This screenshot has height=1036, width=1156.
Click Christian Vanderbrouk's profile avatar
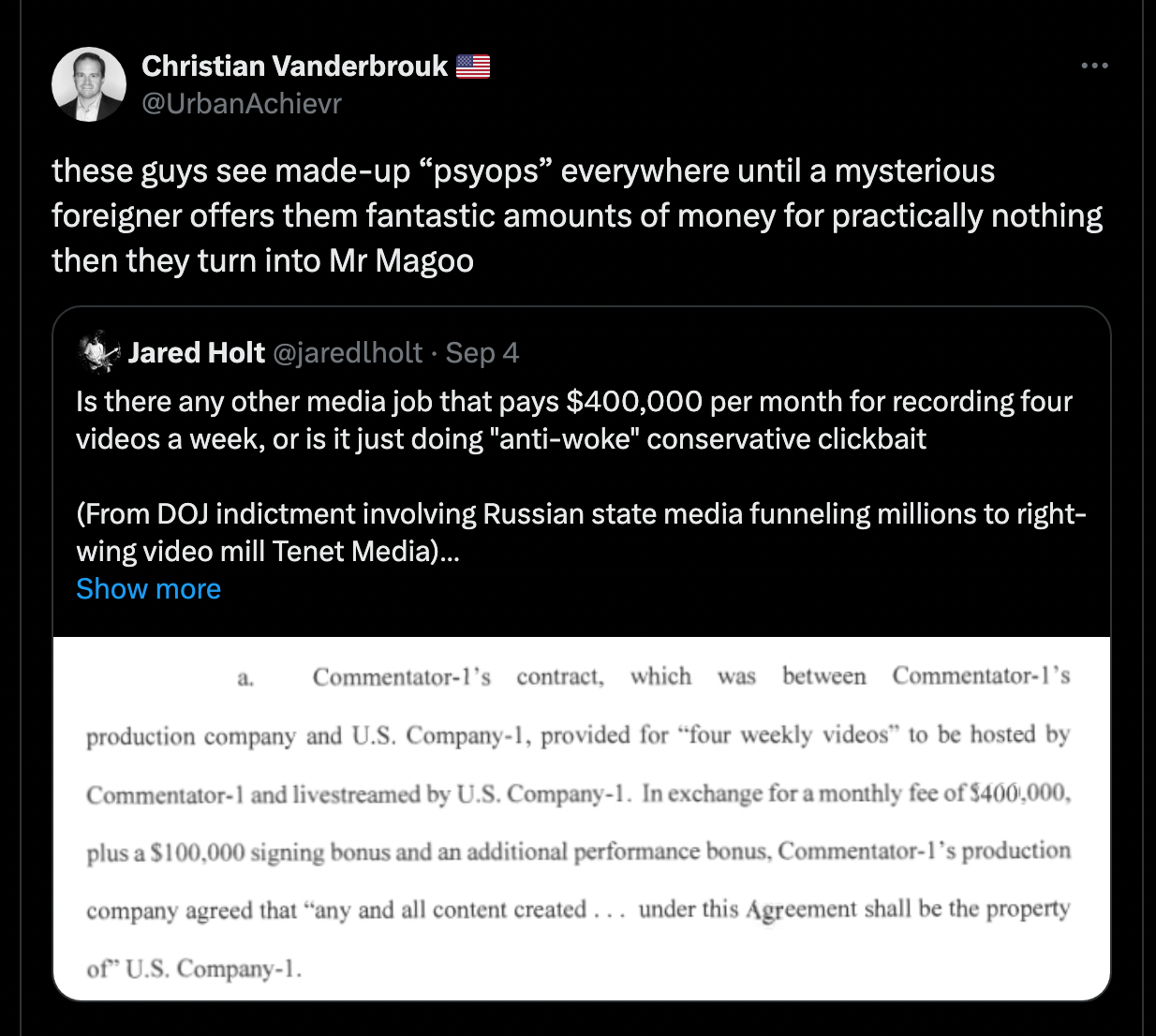pos(89,84)
